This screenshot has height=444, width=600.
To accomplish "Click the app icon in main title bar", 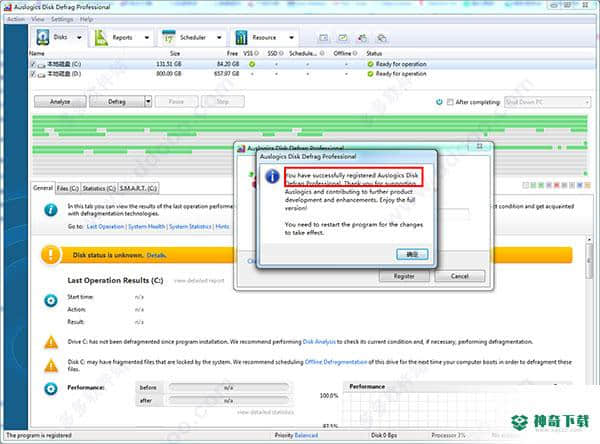I will tap(7, 7).
